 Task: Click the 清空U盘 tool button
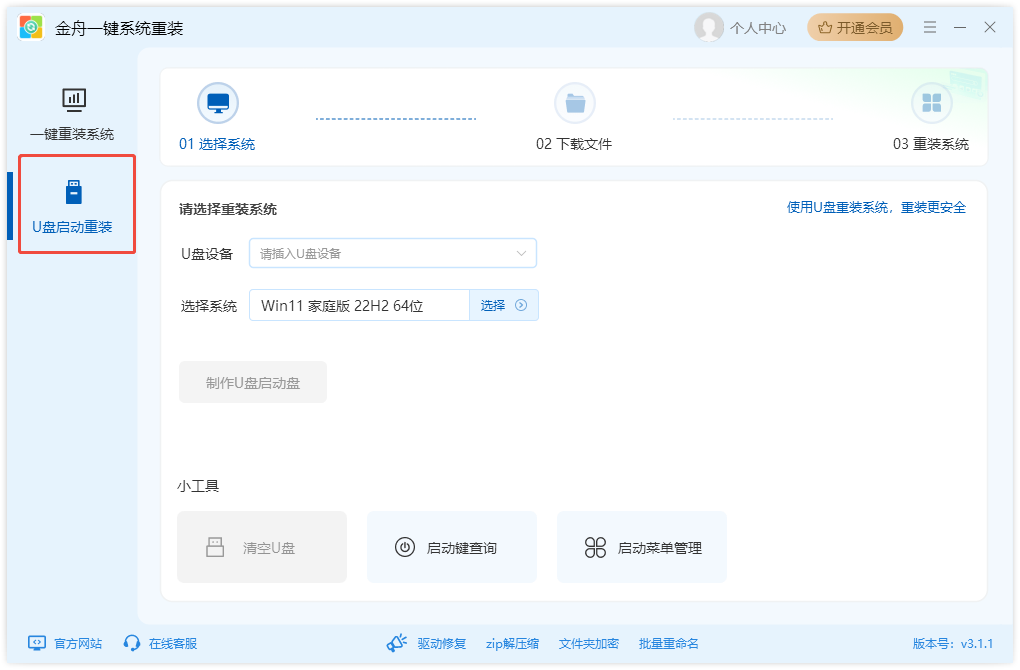(x=262, y=547)
